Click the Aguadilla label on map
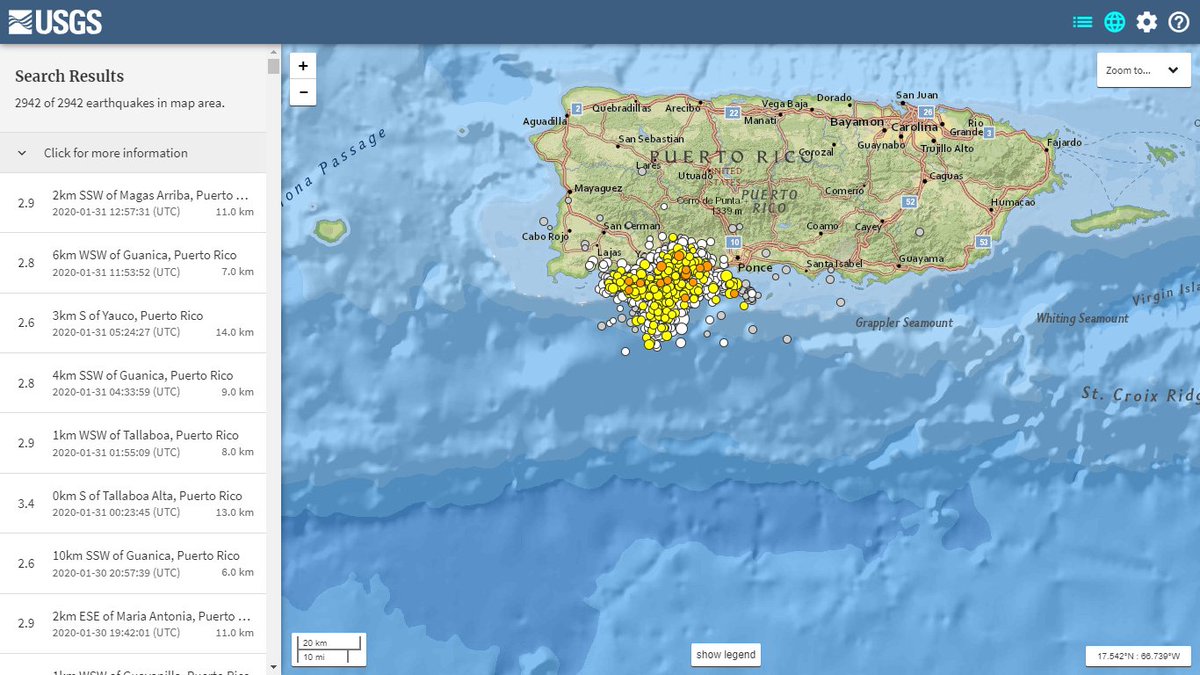This screenshot has width=1200, height=675. [544, 121]
